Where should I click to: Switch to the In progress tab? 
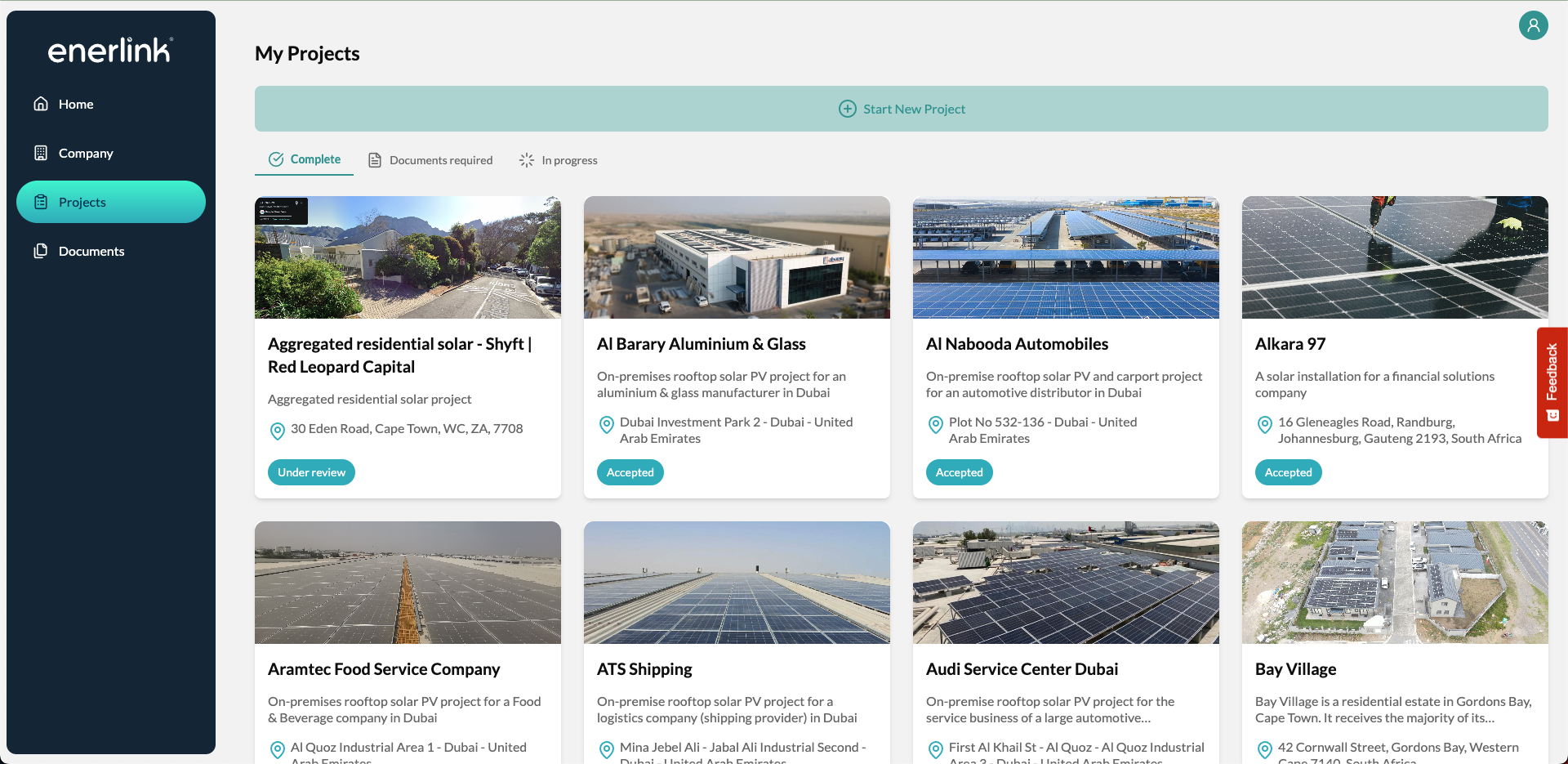(559, 160)
